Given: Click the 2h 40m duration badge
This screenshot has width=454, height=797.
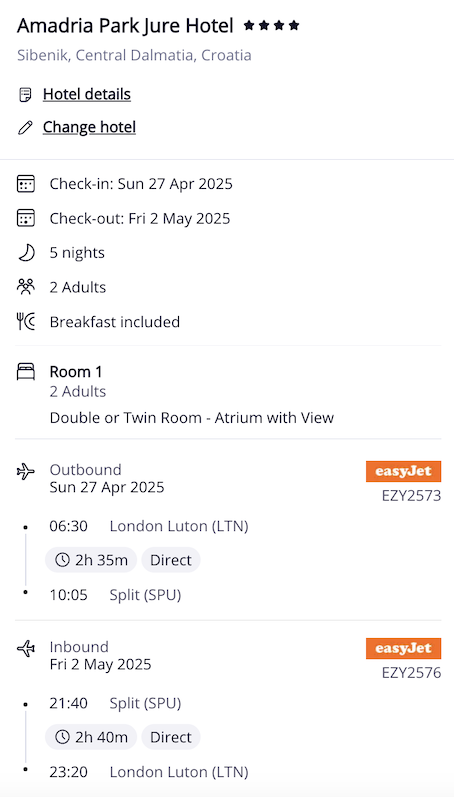Looking at the screenshot, I should point(91,737).
